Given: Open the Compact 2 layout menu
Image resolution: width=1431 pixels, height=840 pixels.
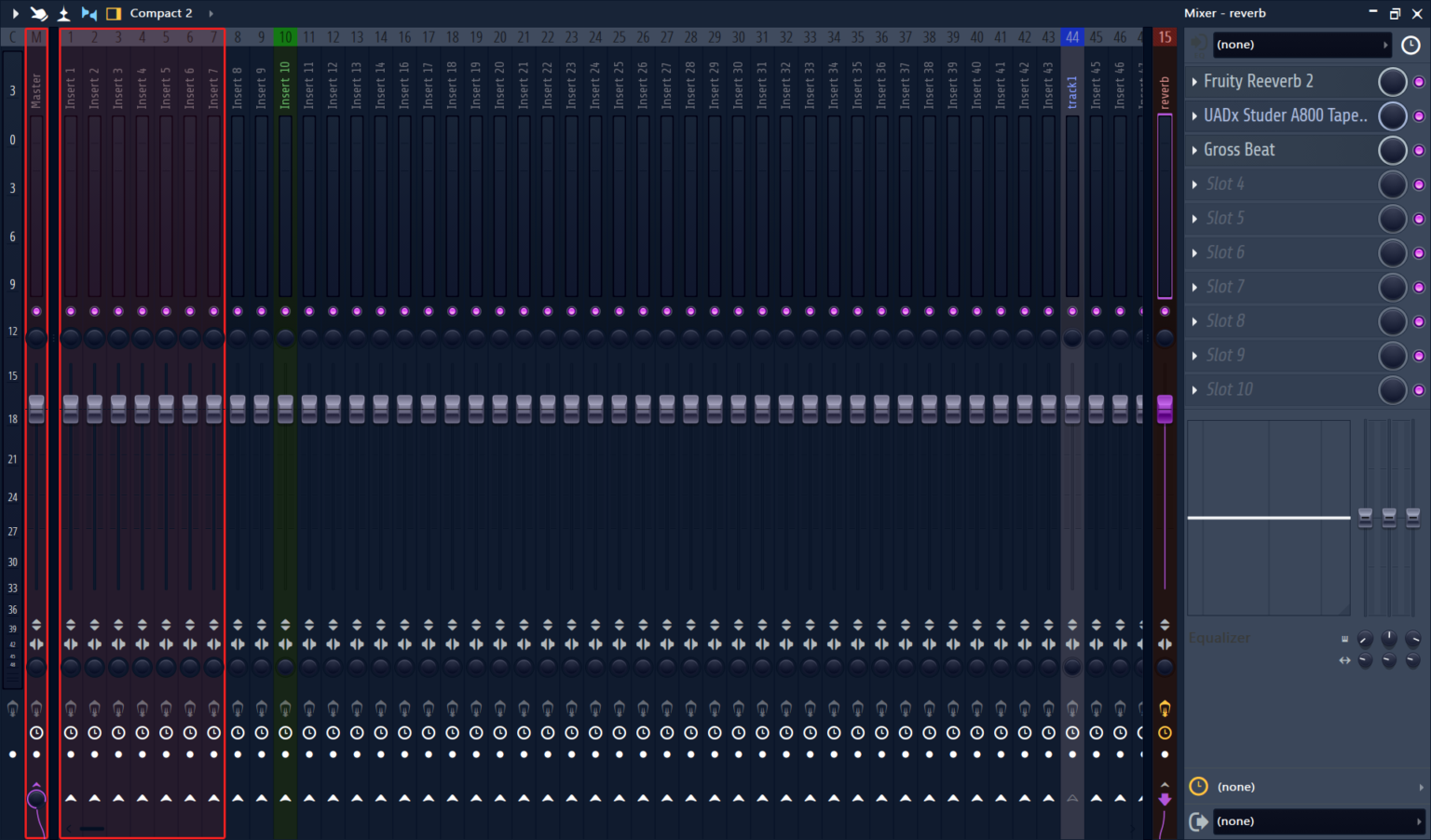Looking at the screenshot, I should coord(161,13).
